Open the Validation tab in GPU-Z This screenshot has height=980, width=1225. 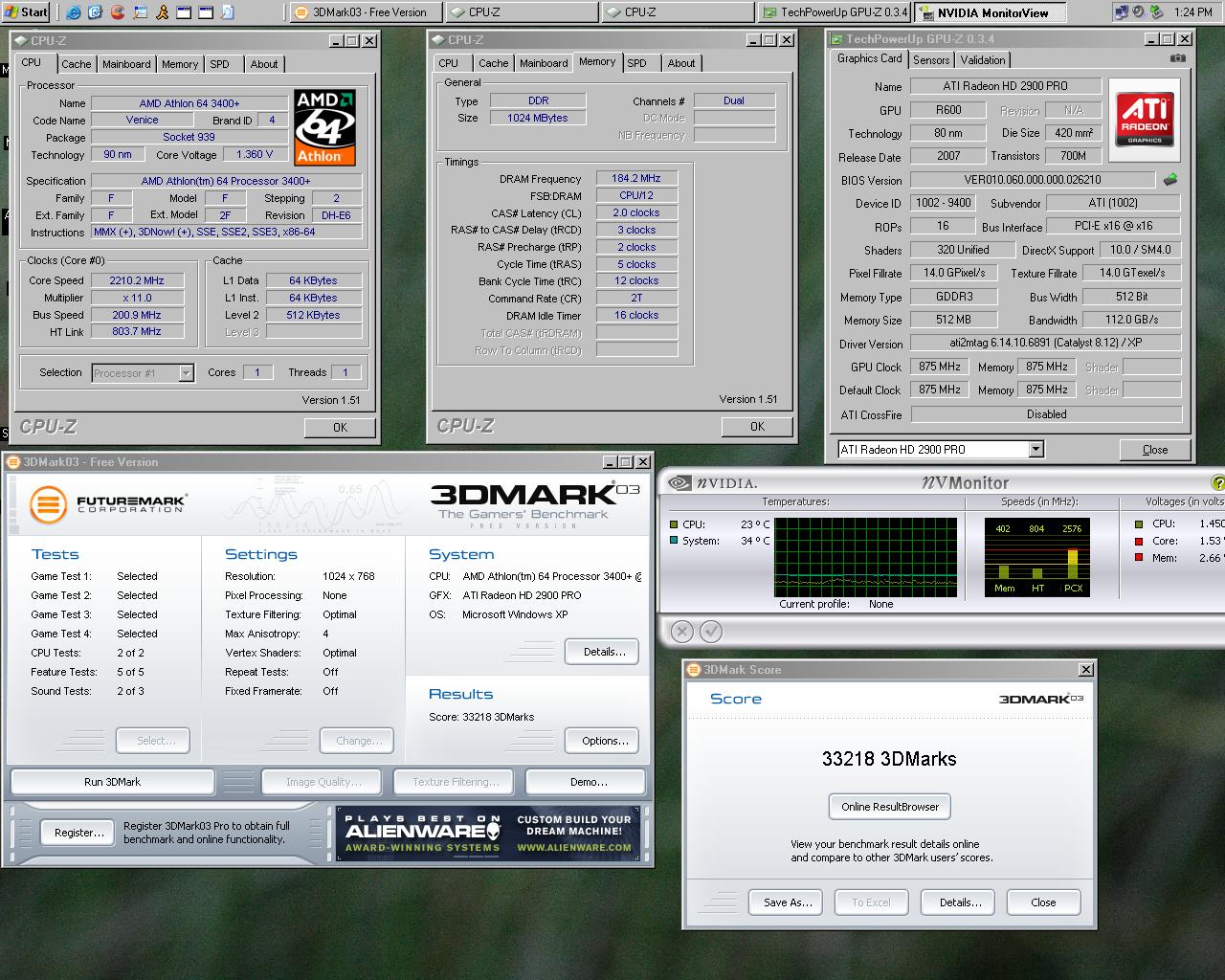[983, 59]
